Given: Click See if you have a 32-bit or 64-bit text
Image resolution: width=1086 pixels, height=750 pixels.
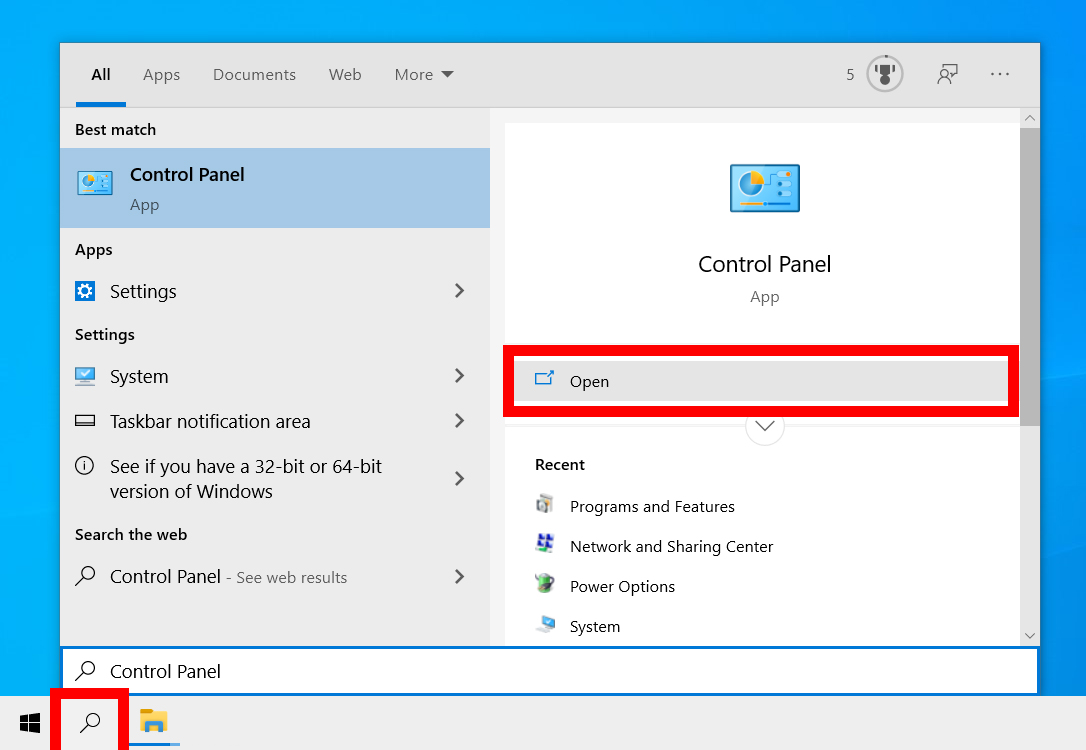Looking at the screenshot, I should tap(246, 479).
